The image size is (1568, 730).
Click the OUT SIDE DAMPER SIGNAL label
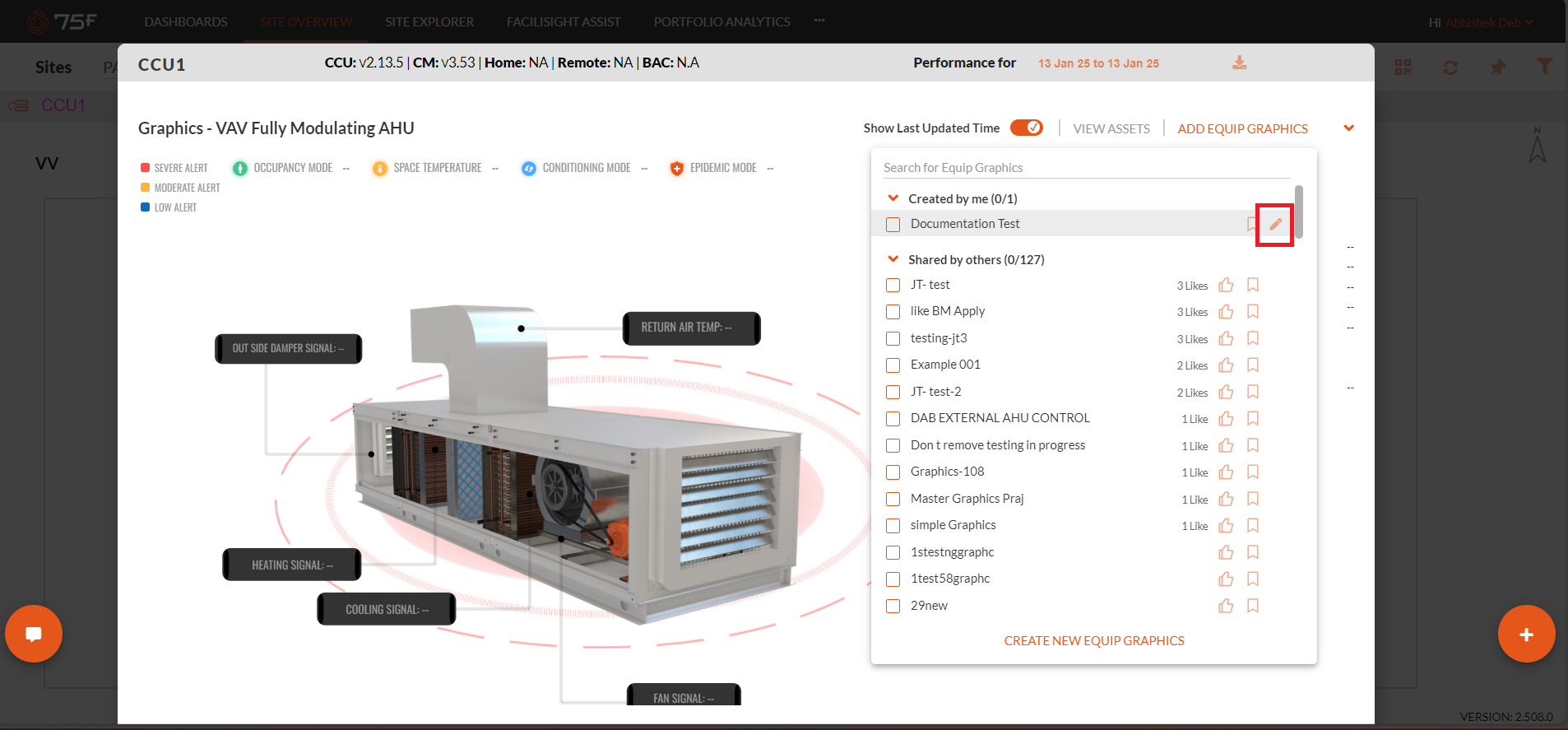click(289, 349)
